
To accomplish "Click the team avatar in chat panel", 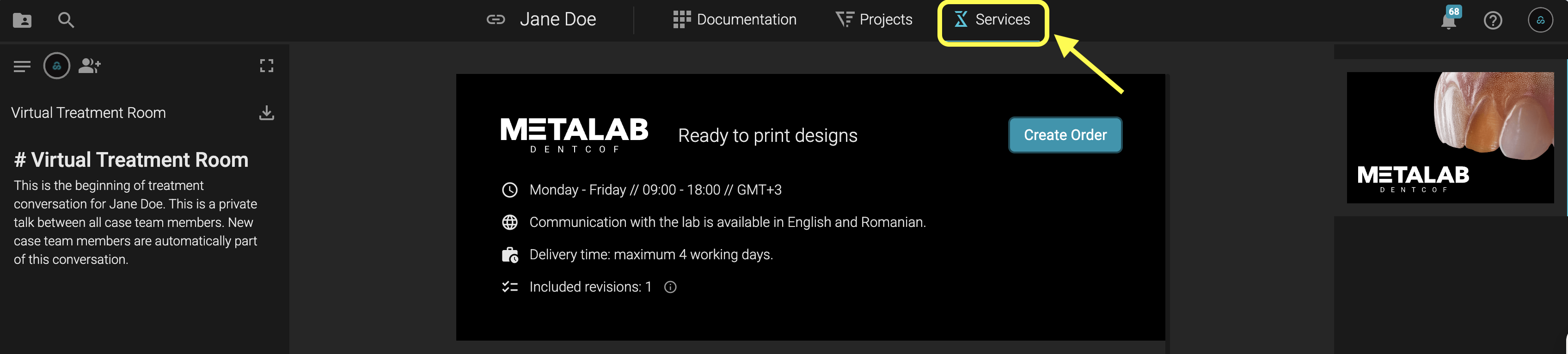I will pos(56,66).
